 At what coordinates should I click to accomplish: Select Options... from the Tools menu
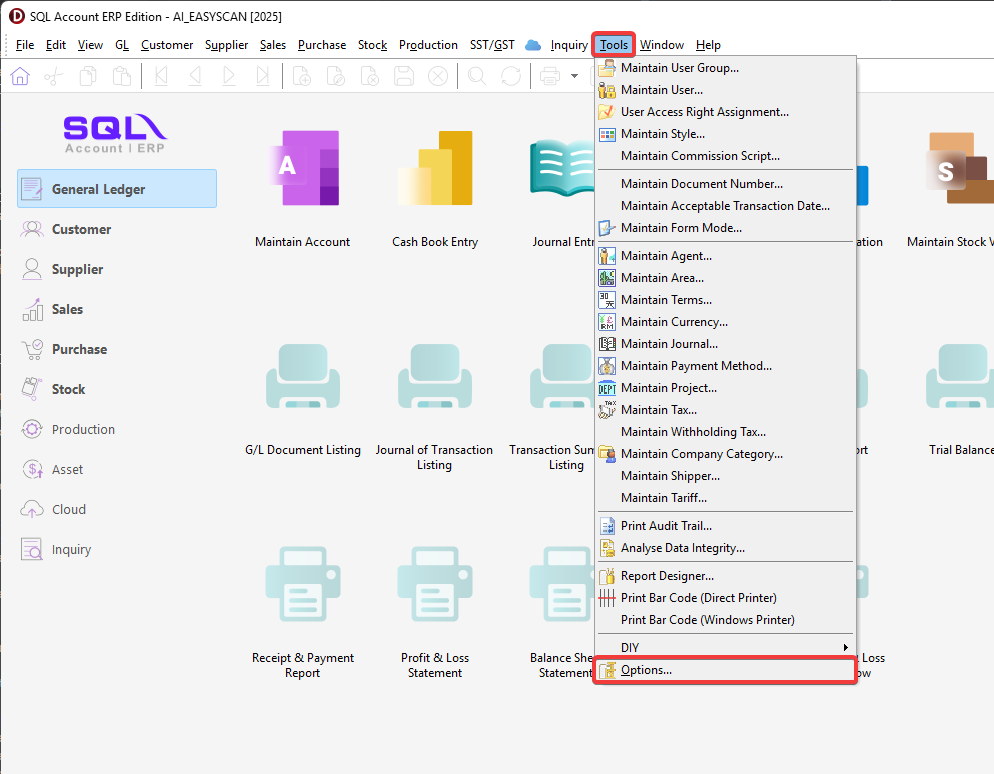(646, 670)
